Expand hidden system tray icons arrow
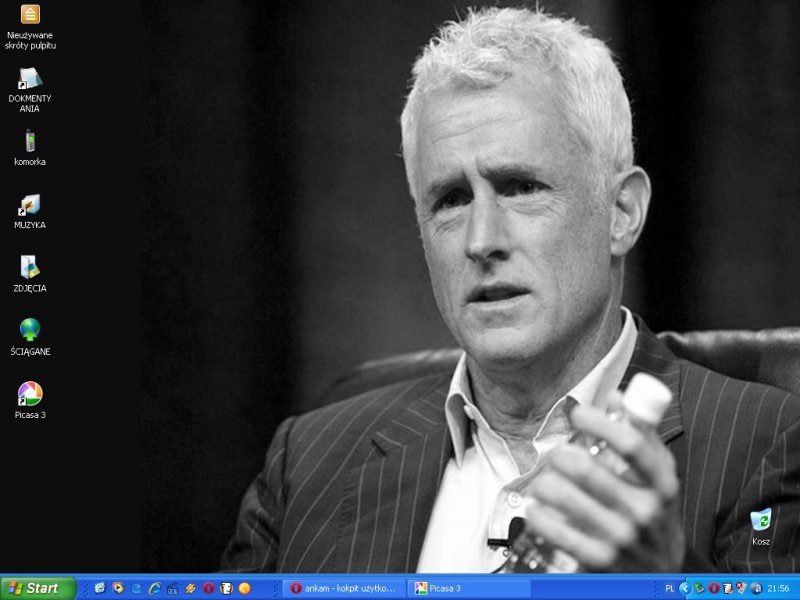The image size is (800, 600). [684, 588]
